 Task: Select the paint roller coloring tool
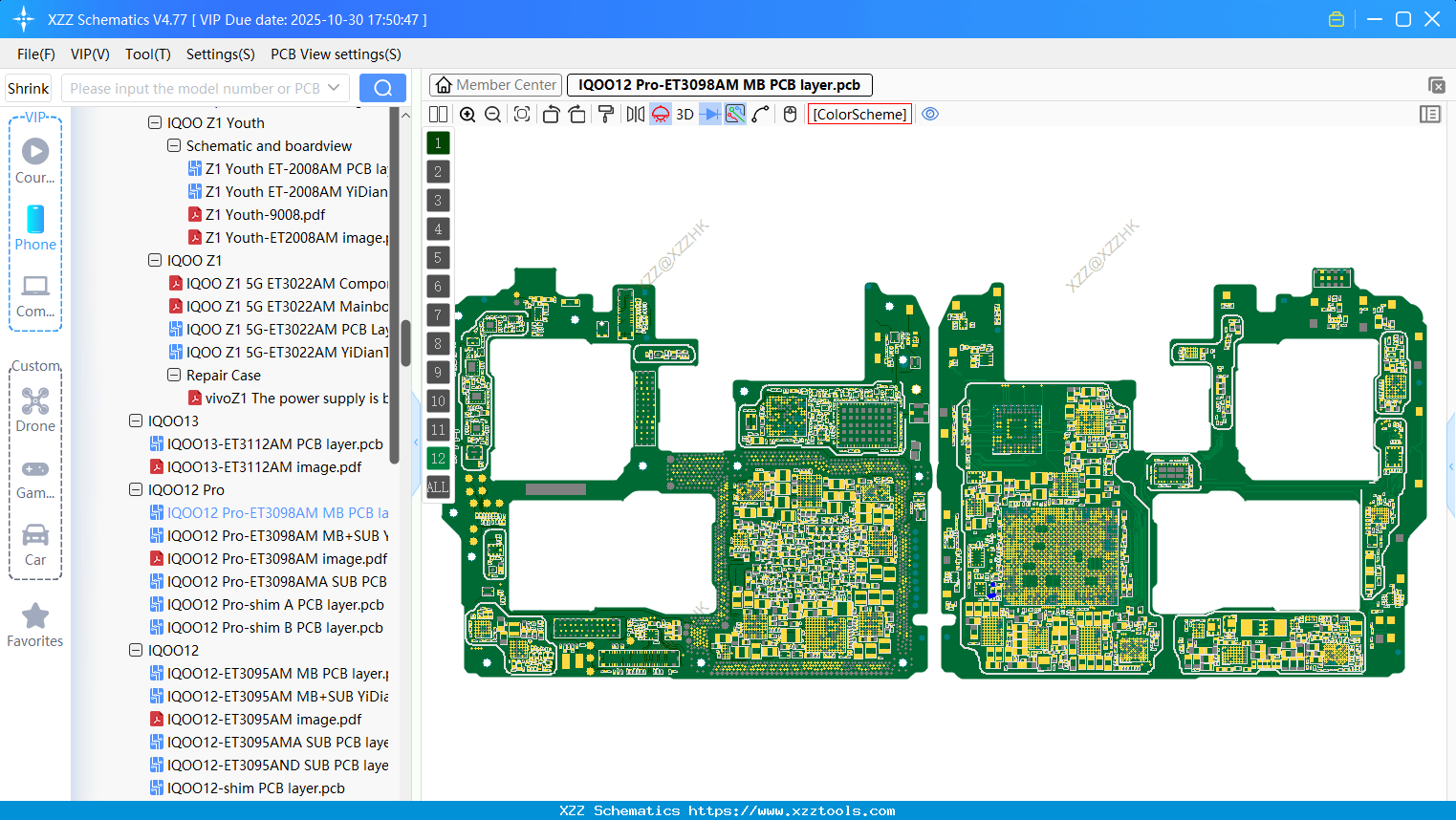tap(606, 114)
